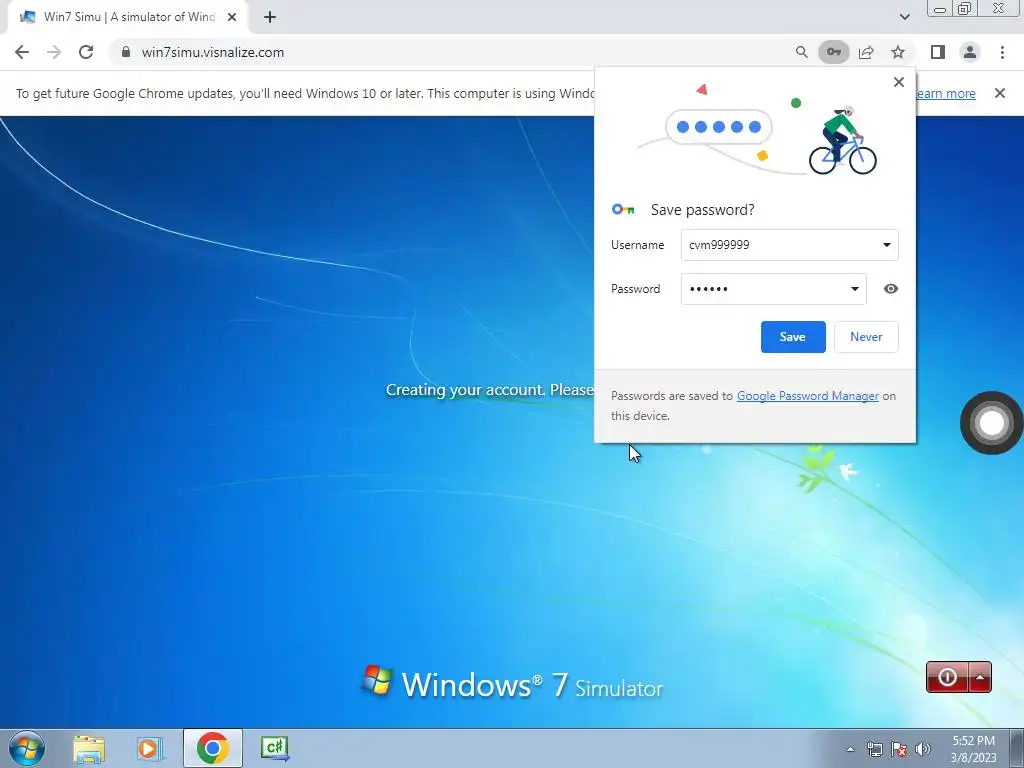
Task: Show hidden system tray icons
Action: (850, 749)
